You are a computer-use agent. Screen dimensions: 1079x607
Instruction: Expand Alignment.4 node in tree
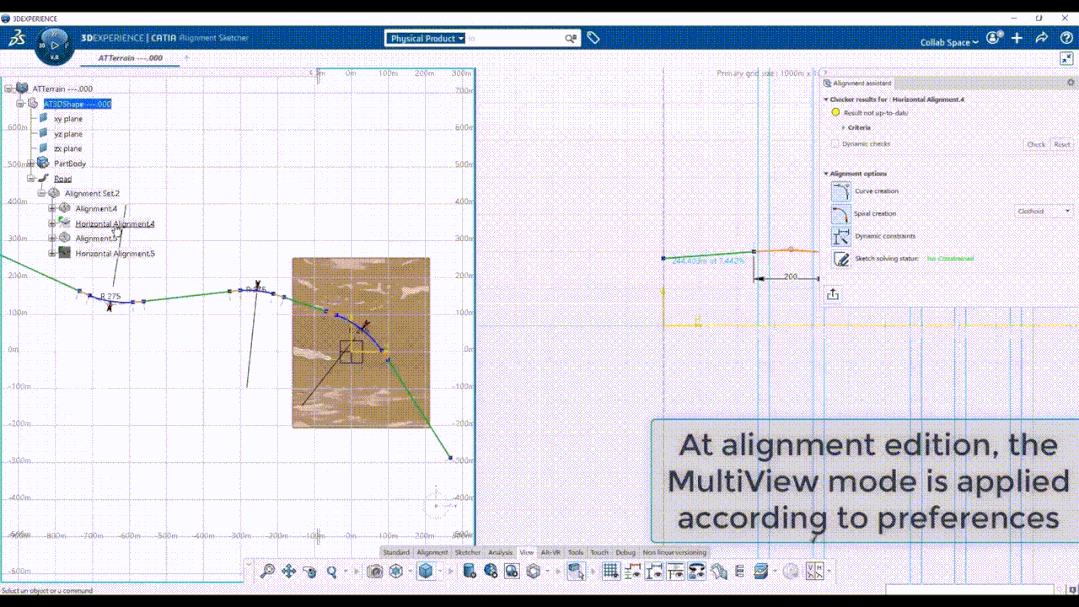52,209
